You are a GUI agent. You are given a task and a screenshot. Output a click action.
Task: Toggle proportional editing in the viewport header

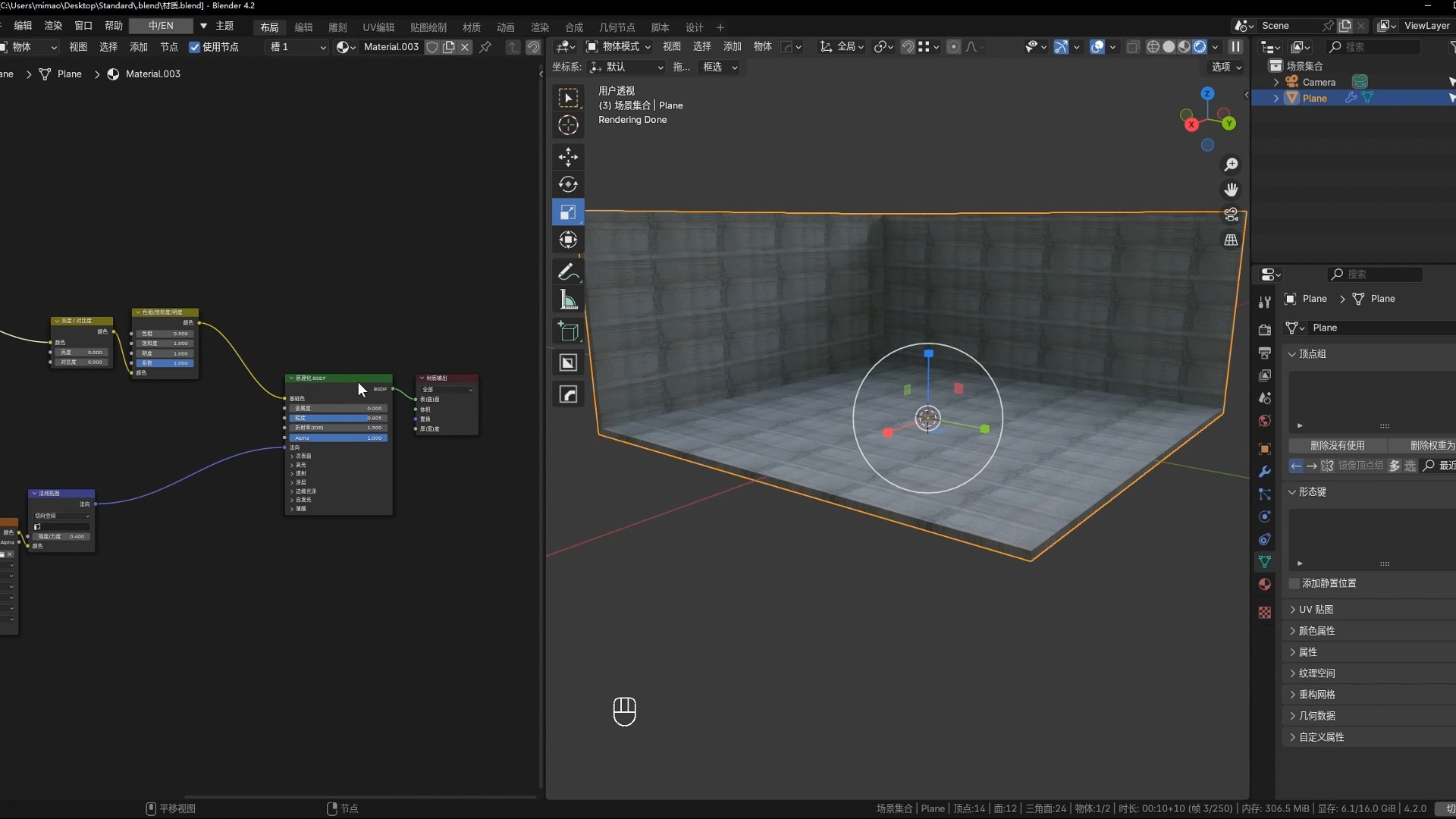[953, 46]
